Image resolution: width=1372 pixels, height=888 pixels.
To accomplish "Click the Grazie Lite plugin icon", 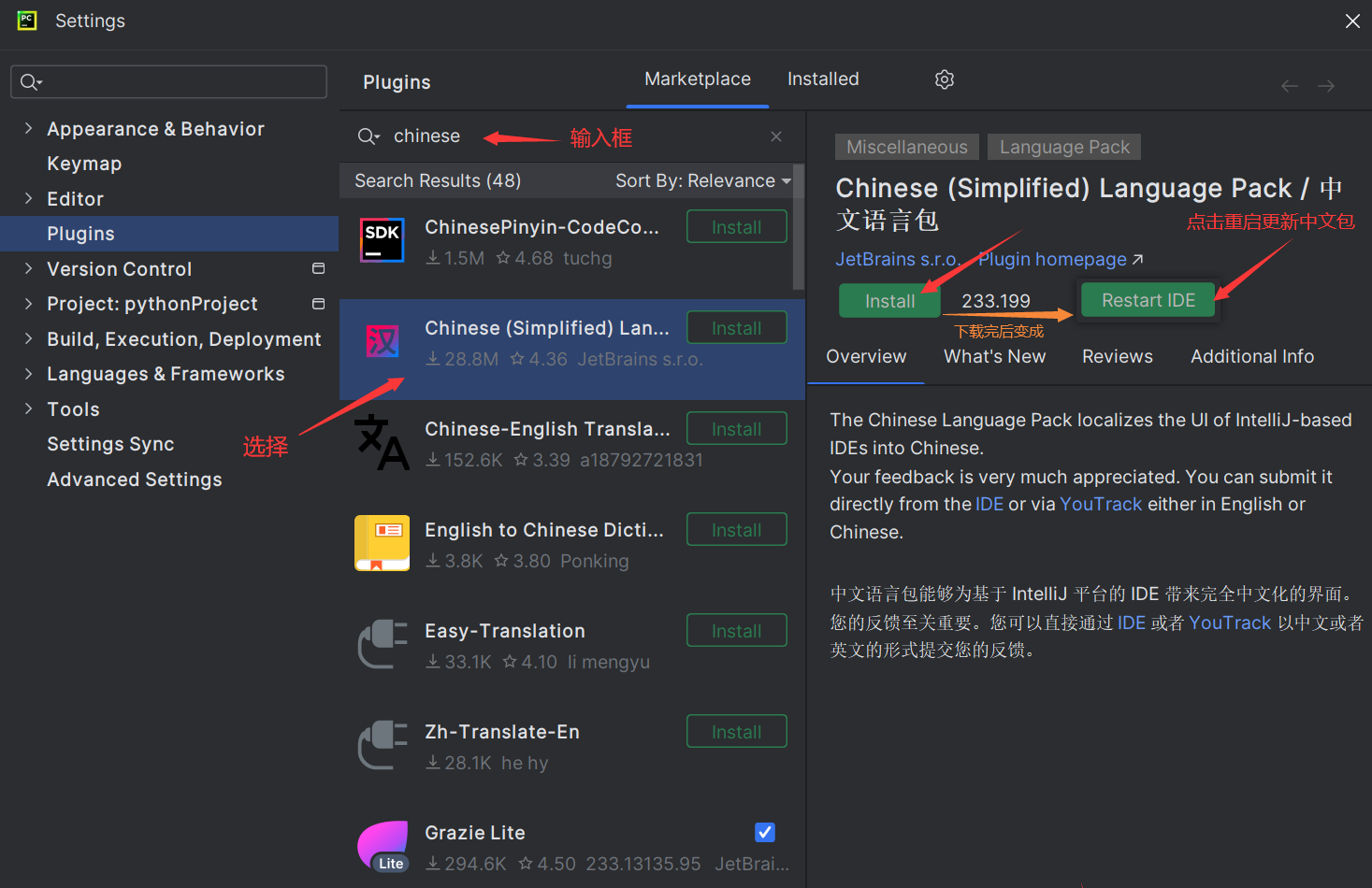I will click(x=382, y=846).
